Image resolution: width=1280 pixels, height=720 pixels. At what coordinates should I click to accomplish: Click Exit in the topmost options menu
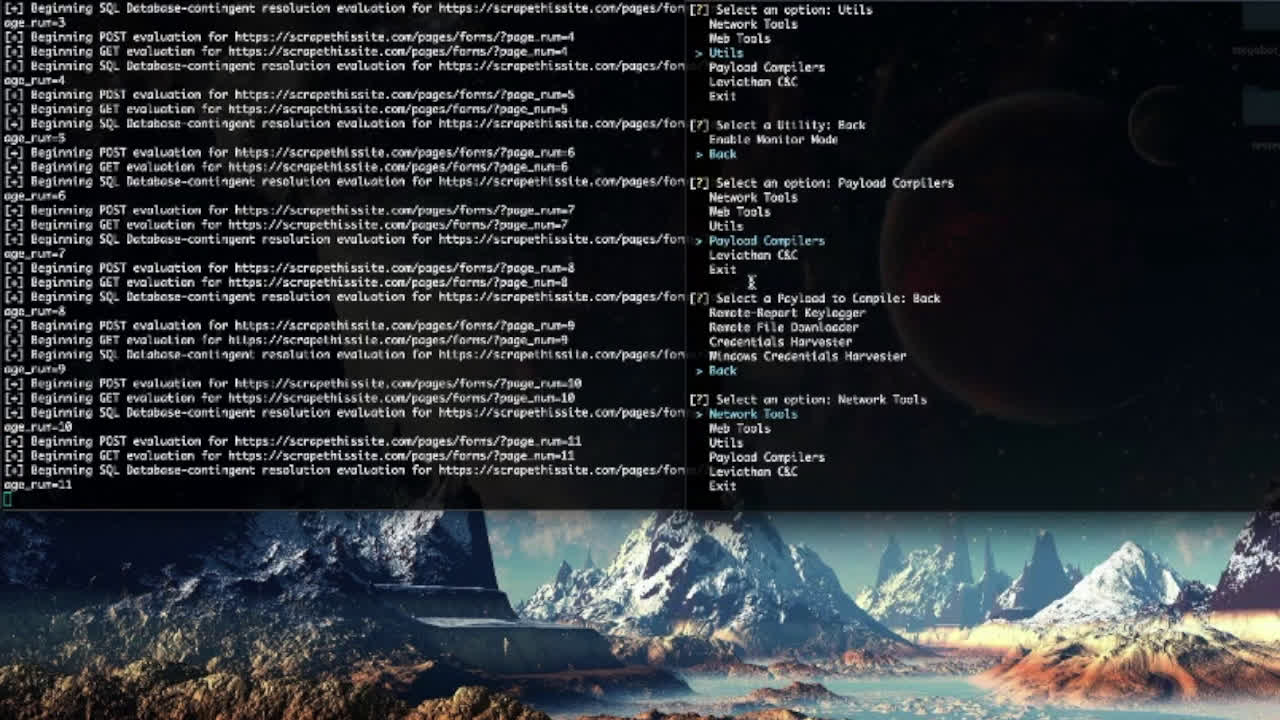(x=722, y=96)
